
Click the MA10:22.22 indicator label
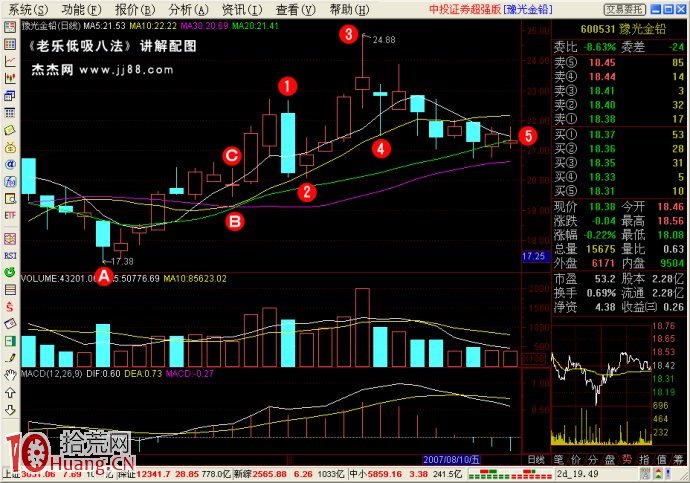point(153,26)
